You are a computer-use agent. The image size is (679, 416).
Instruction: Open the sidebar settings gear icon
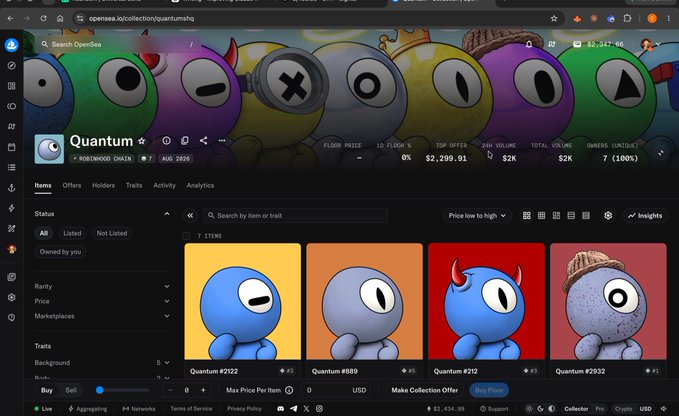click(12, 297)
